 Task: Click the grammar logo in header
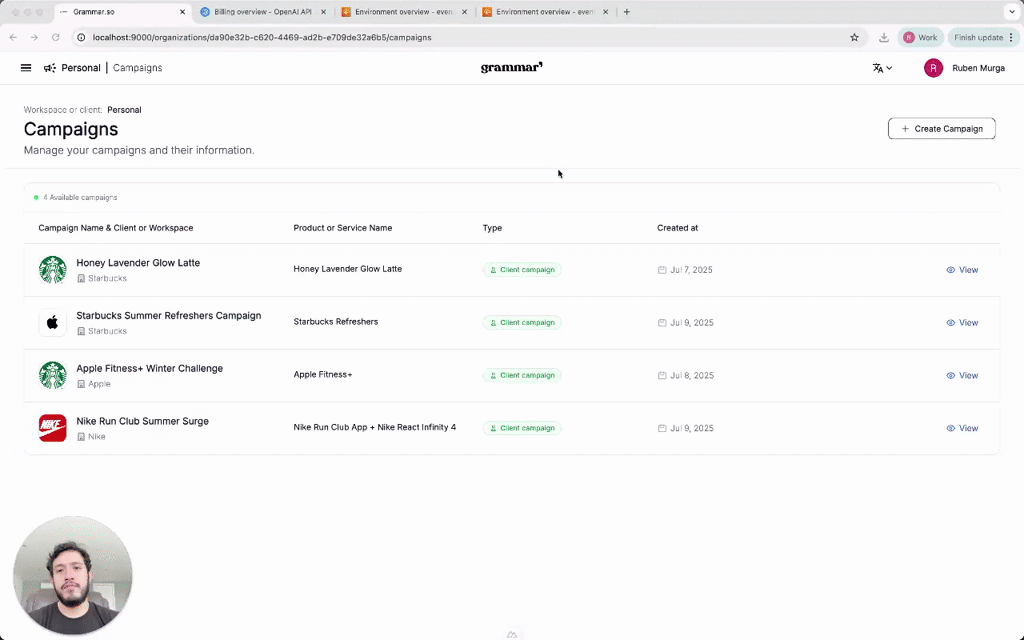coord(512,67)
